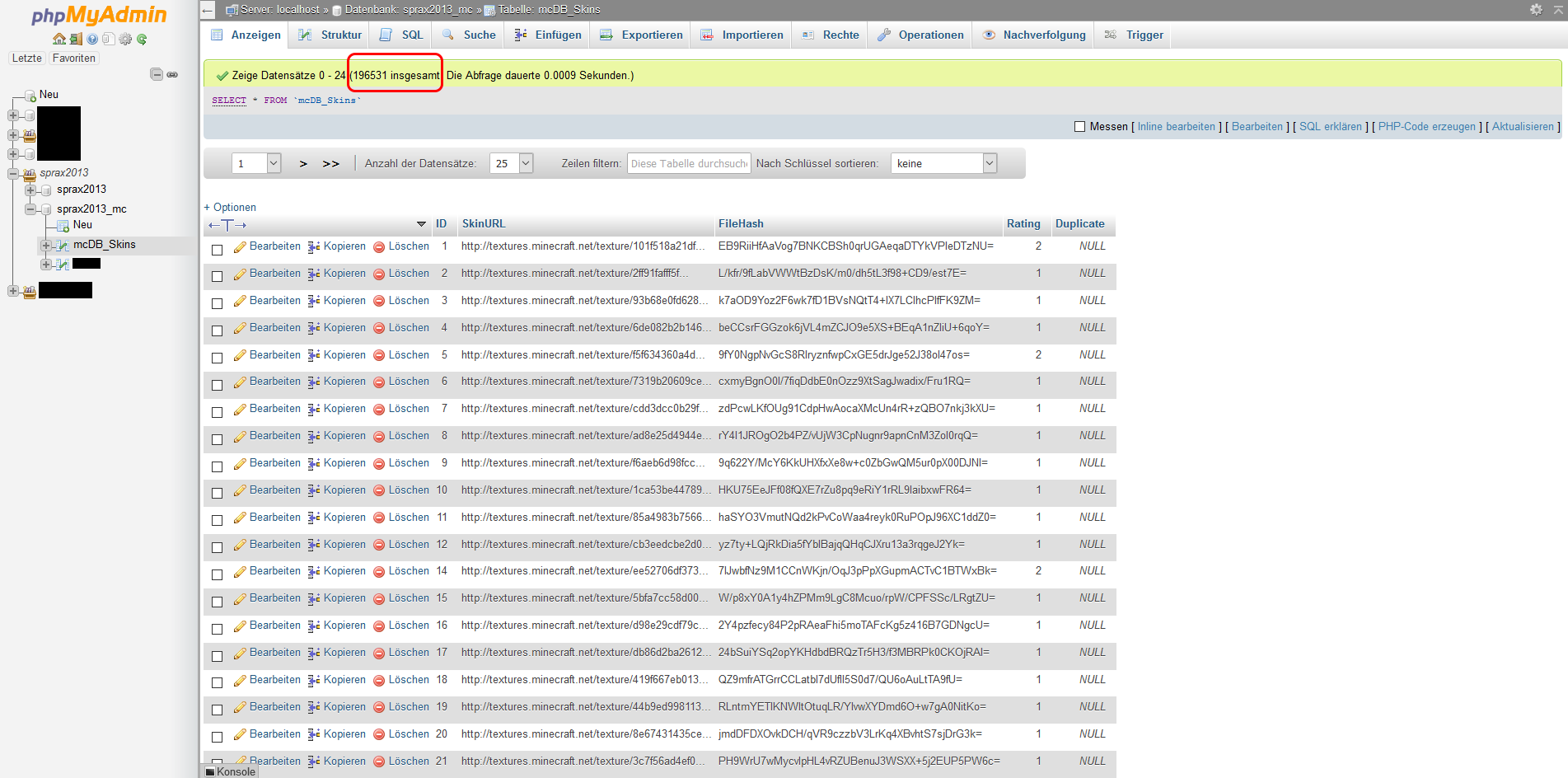Tick the checkbox for row ID 15
1568x778 pixels.
click(x=218, y=602)
